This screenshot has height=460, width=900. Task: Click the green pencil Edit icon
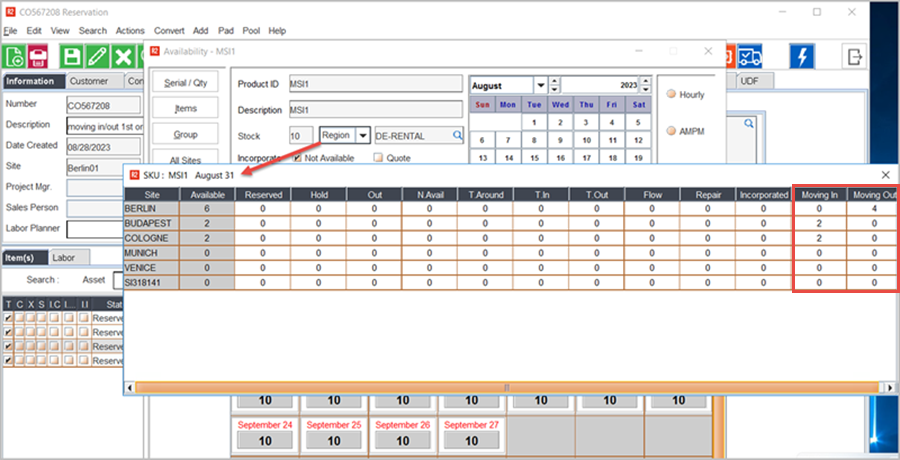[97, 57]
